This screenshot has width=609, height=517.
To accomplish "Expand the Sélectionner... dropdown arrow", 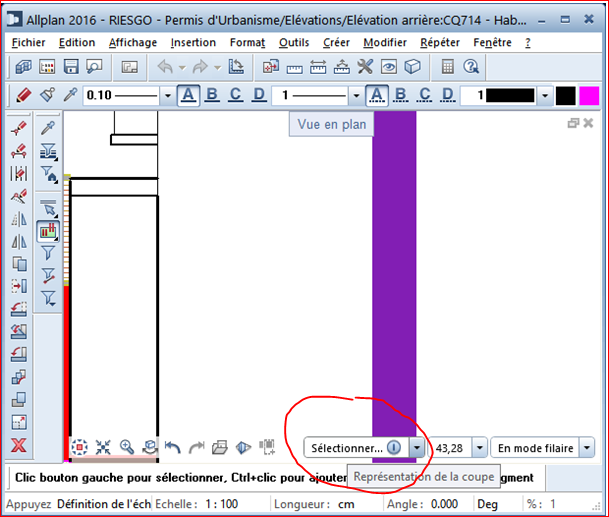I will click(x=417, y=448).
